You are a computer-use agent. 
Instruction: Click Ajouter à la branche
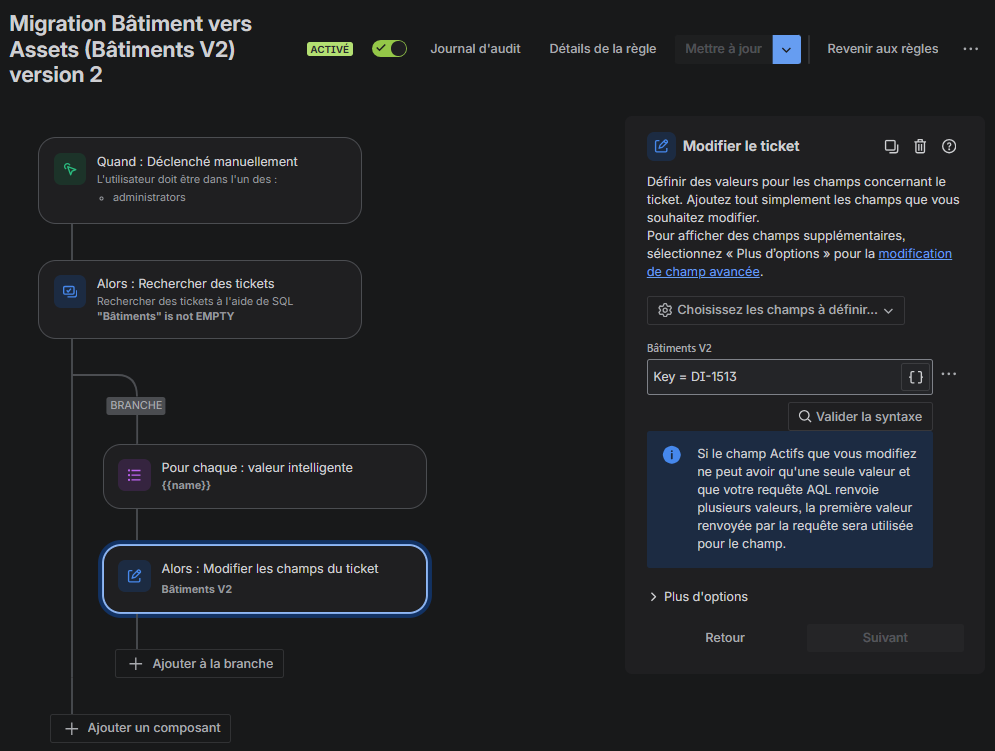(199, 664)
